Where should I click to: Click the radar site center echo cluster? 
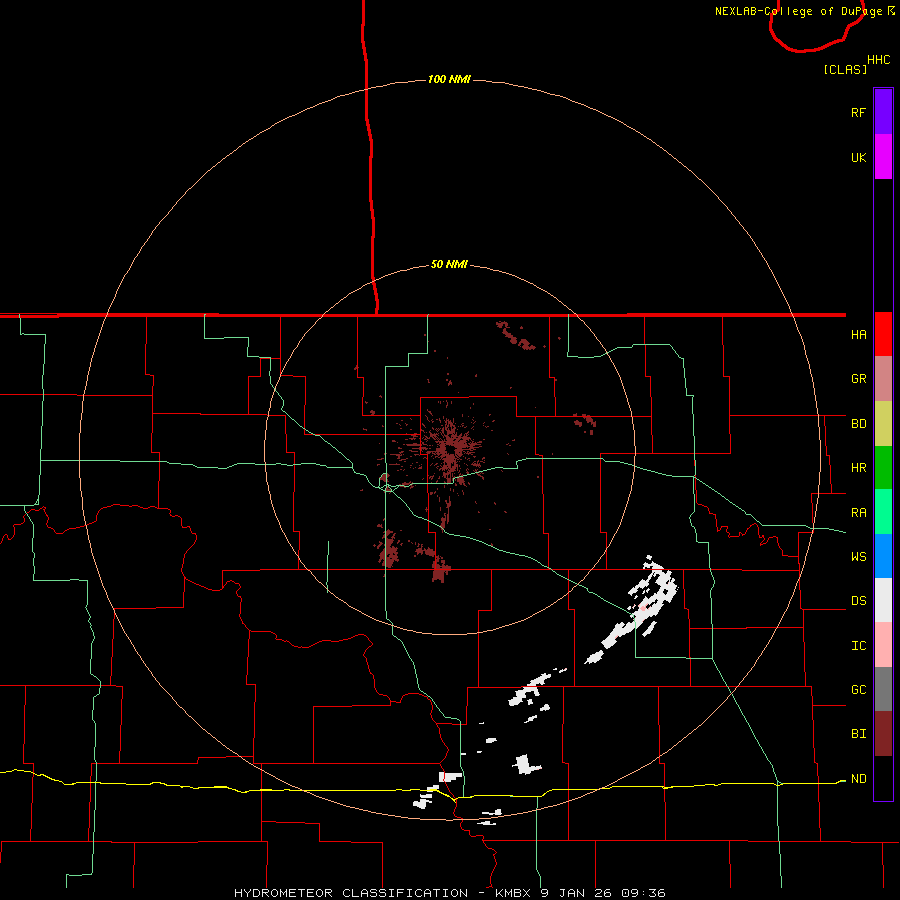(x=451, y=448)
